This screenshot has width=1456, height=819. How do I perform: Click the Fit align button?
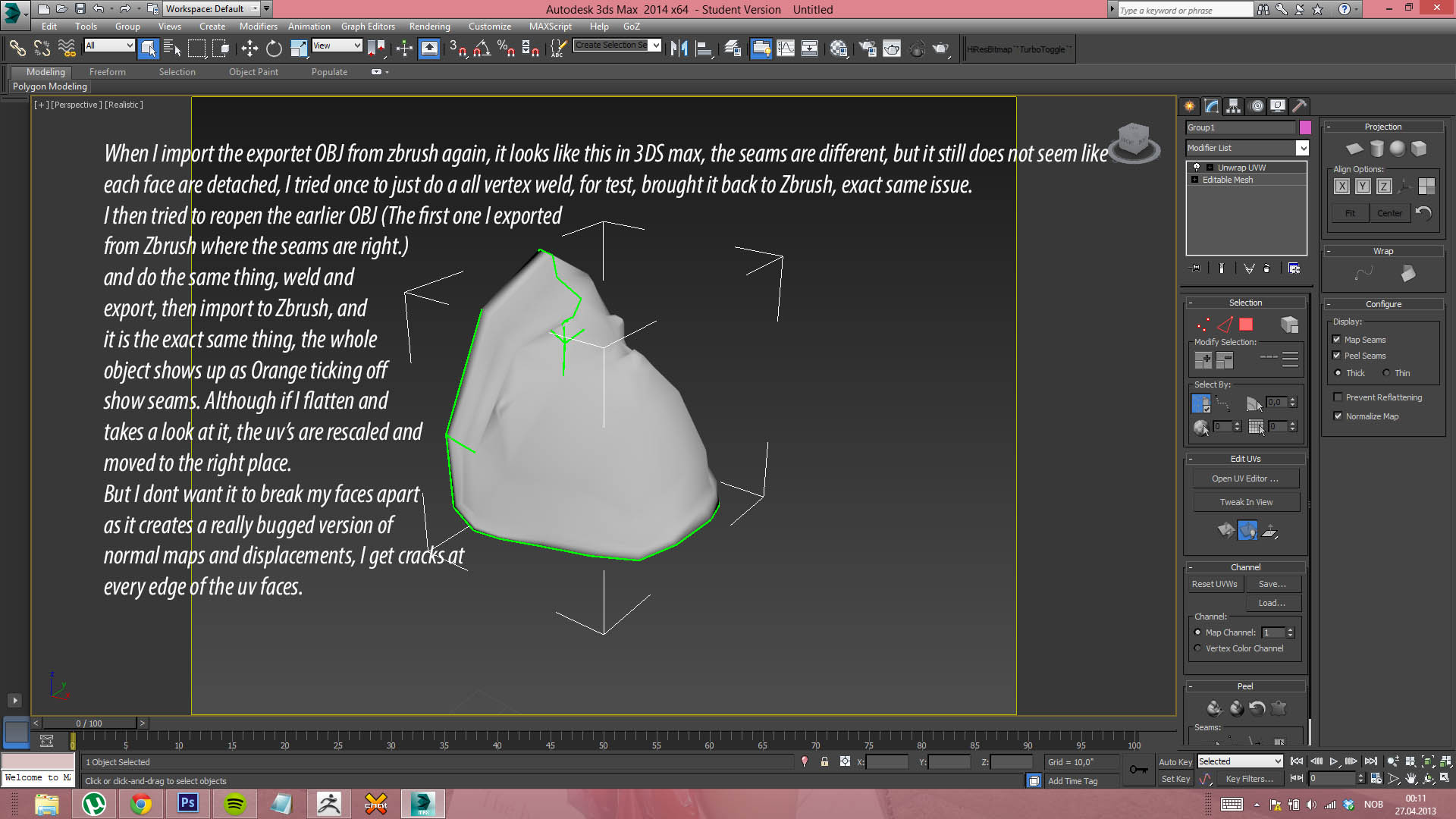pos(1350,213)
